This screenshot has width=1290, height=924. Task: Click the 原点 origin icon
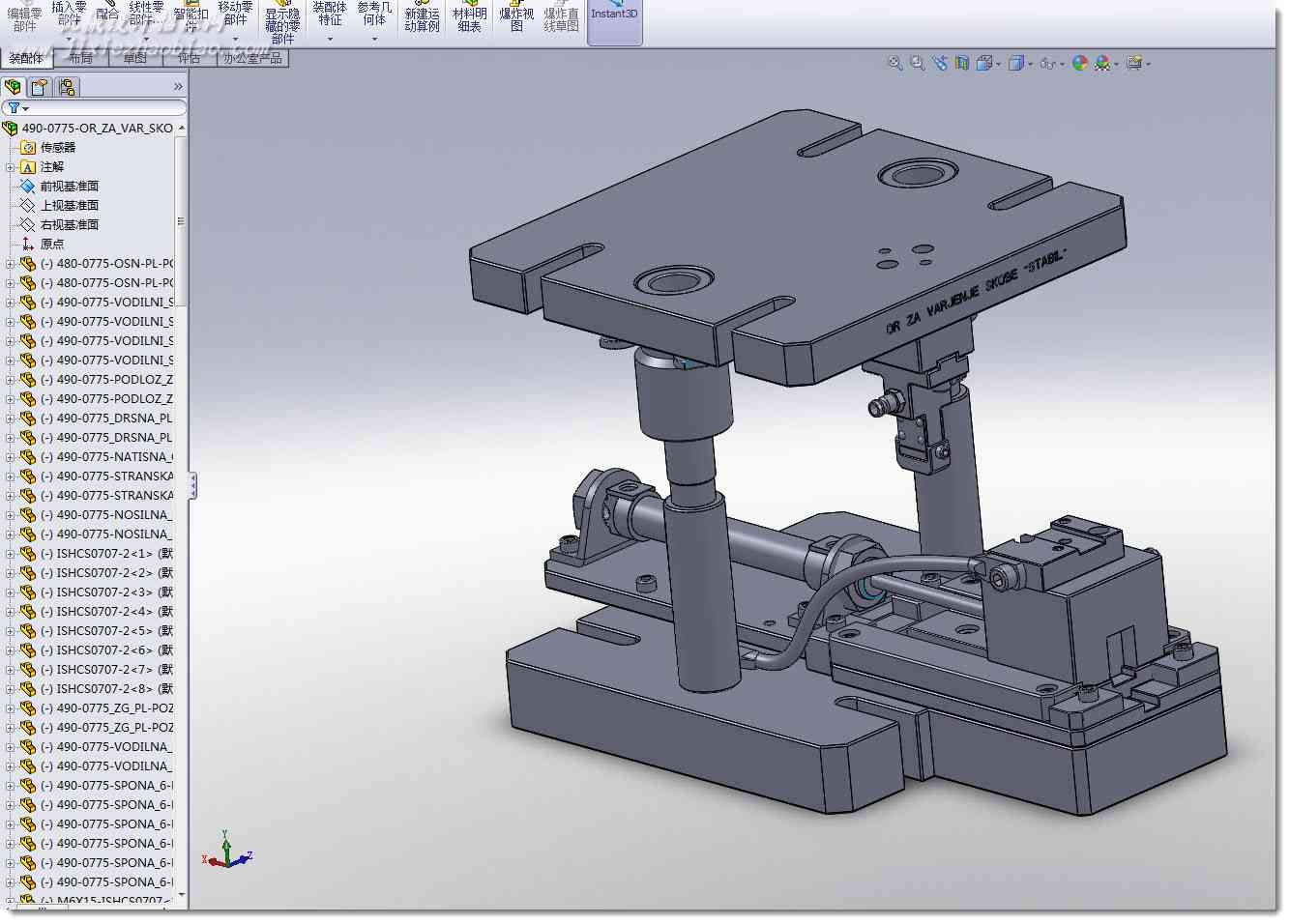click(x=28, y=245)
